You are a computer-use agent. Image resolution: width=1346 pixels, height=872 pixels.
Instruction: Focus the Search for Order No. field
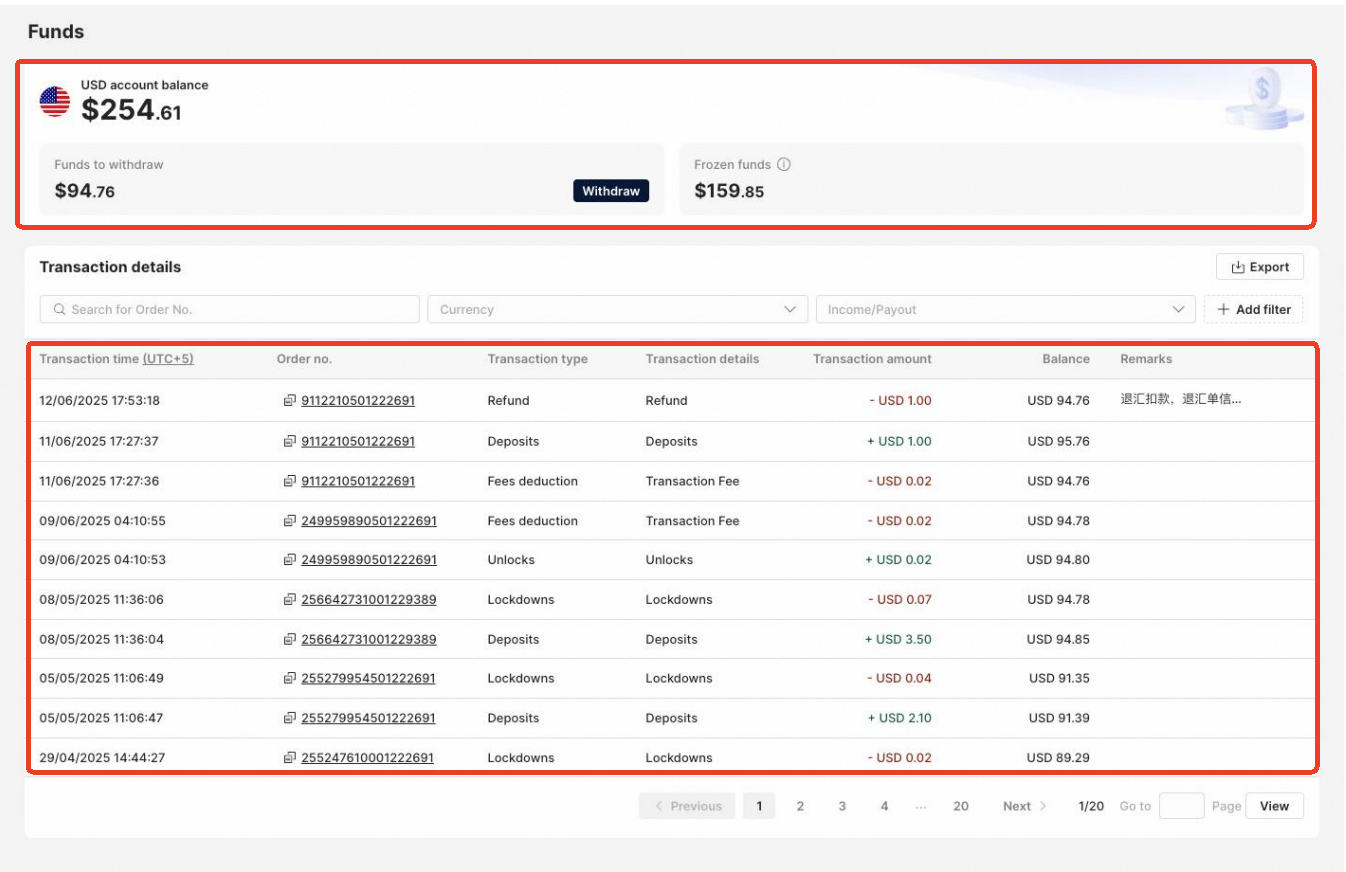pyautogui.click(x=230, y=310)
